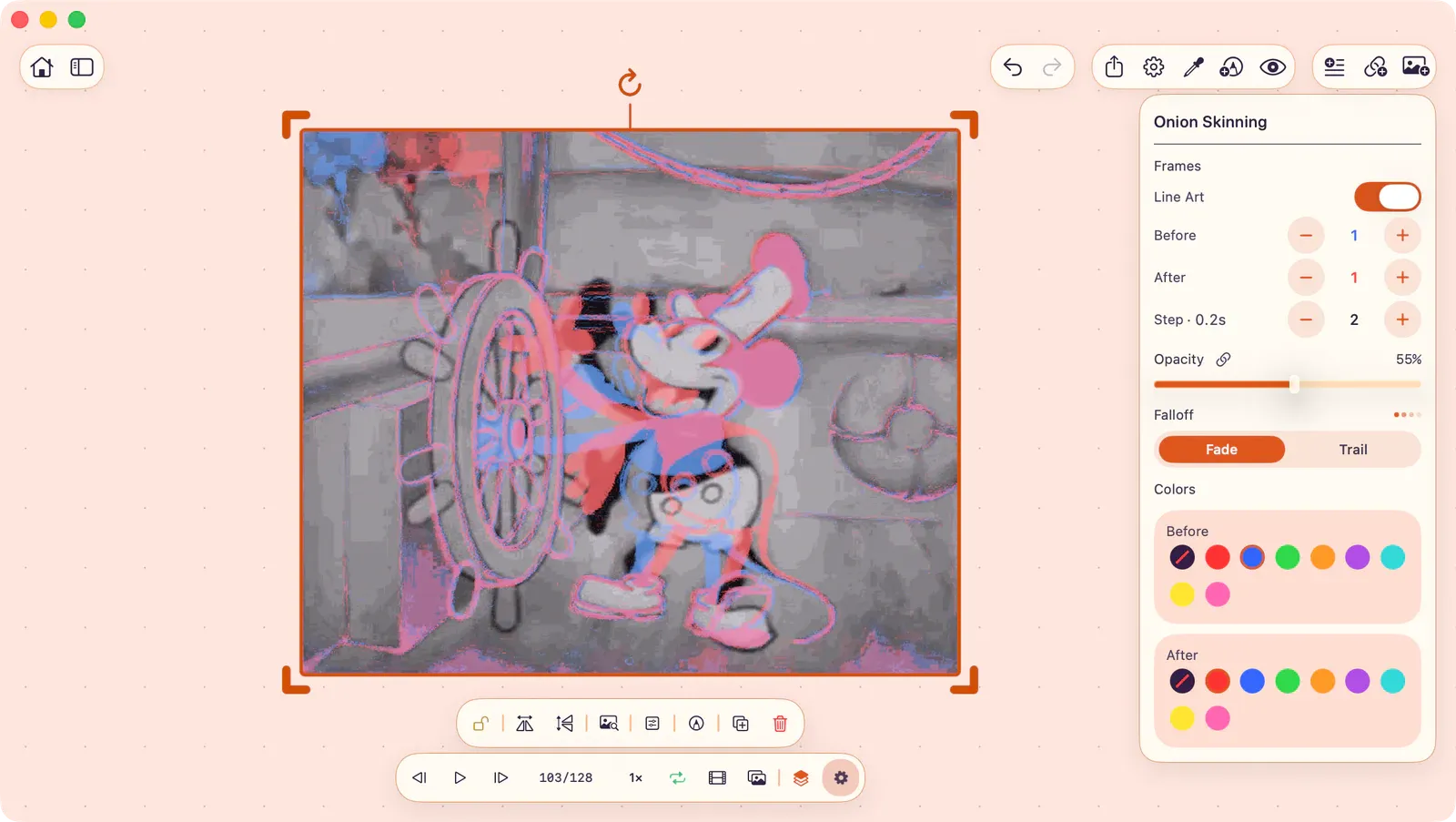Image resolution: width=1456 pixels, height=822 pixels.
Task: Choose green for Before color
Action: [1288, 557]
